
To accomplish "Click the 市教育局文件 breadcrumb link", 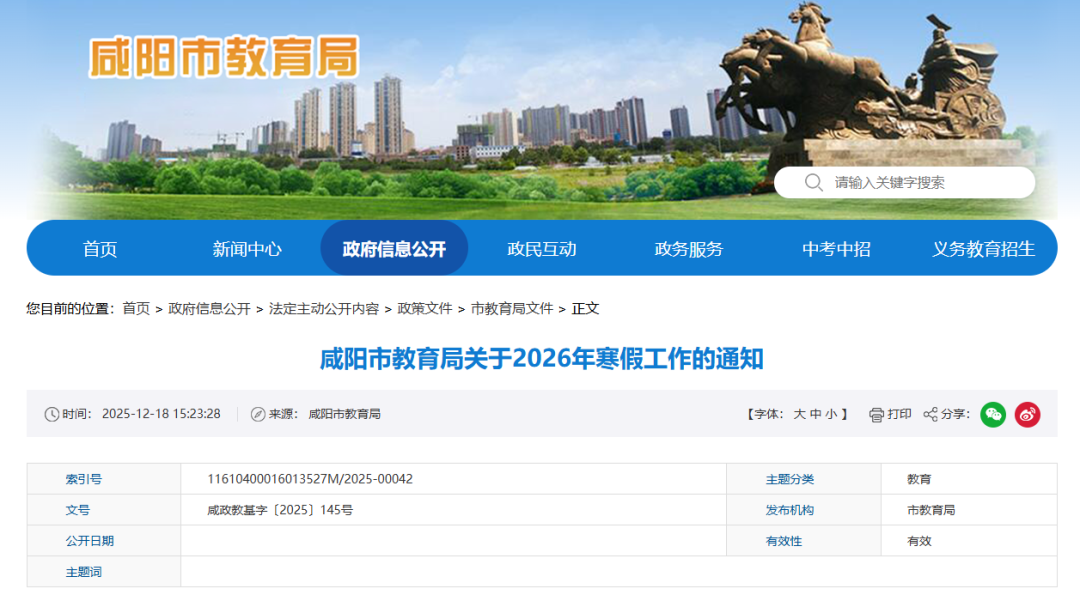I will [512, 309].
